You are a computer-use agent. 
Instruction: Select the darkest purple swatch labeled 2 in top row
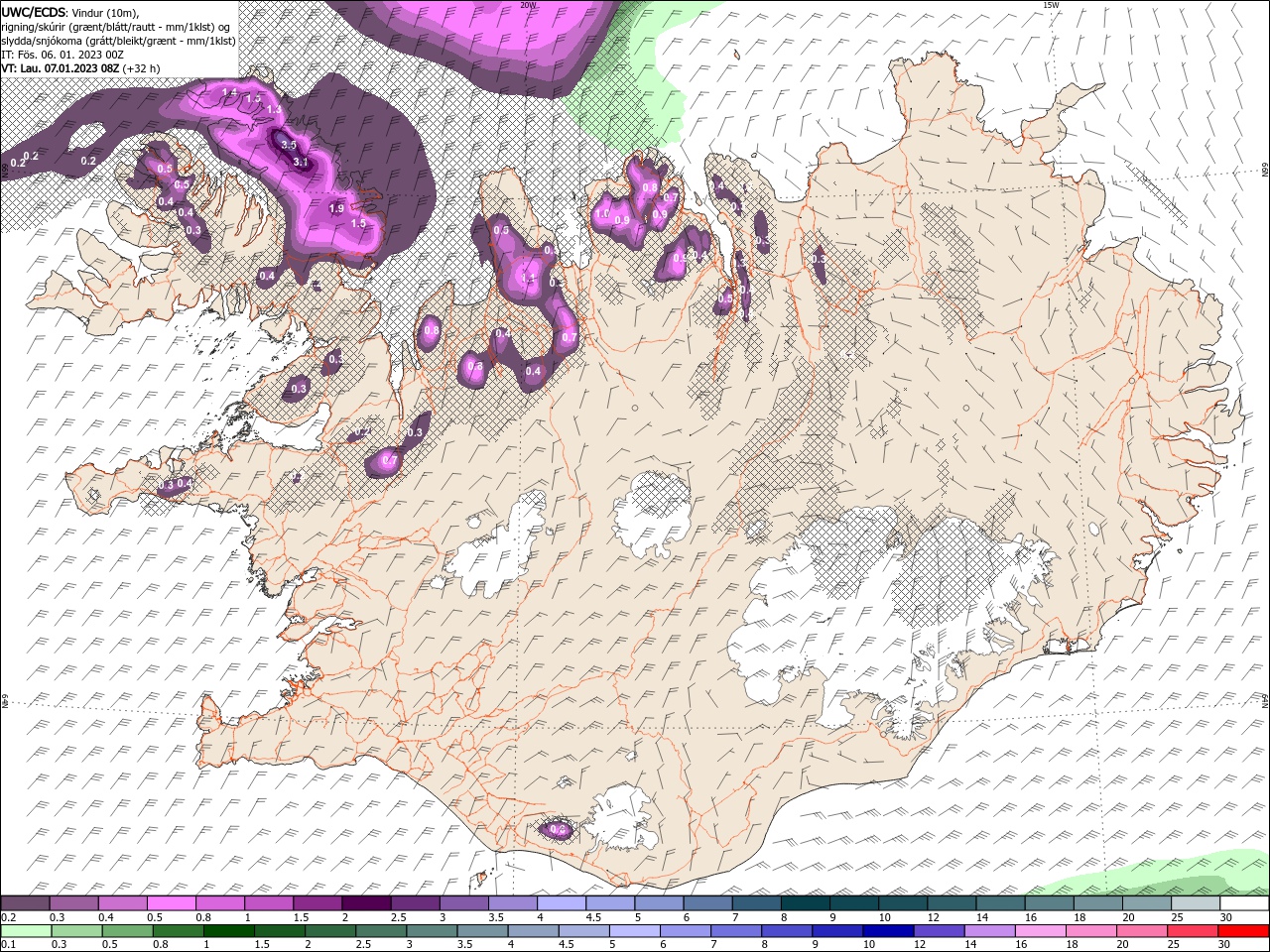(365, 903)
